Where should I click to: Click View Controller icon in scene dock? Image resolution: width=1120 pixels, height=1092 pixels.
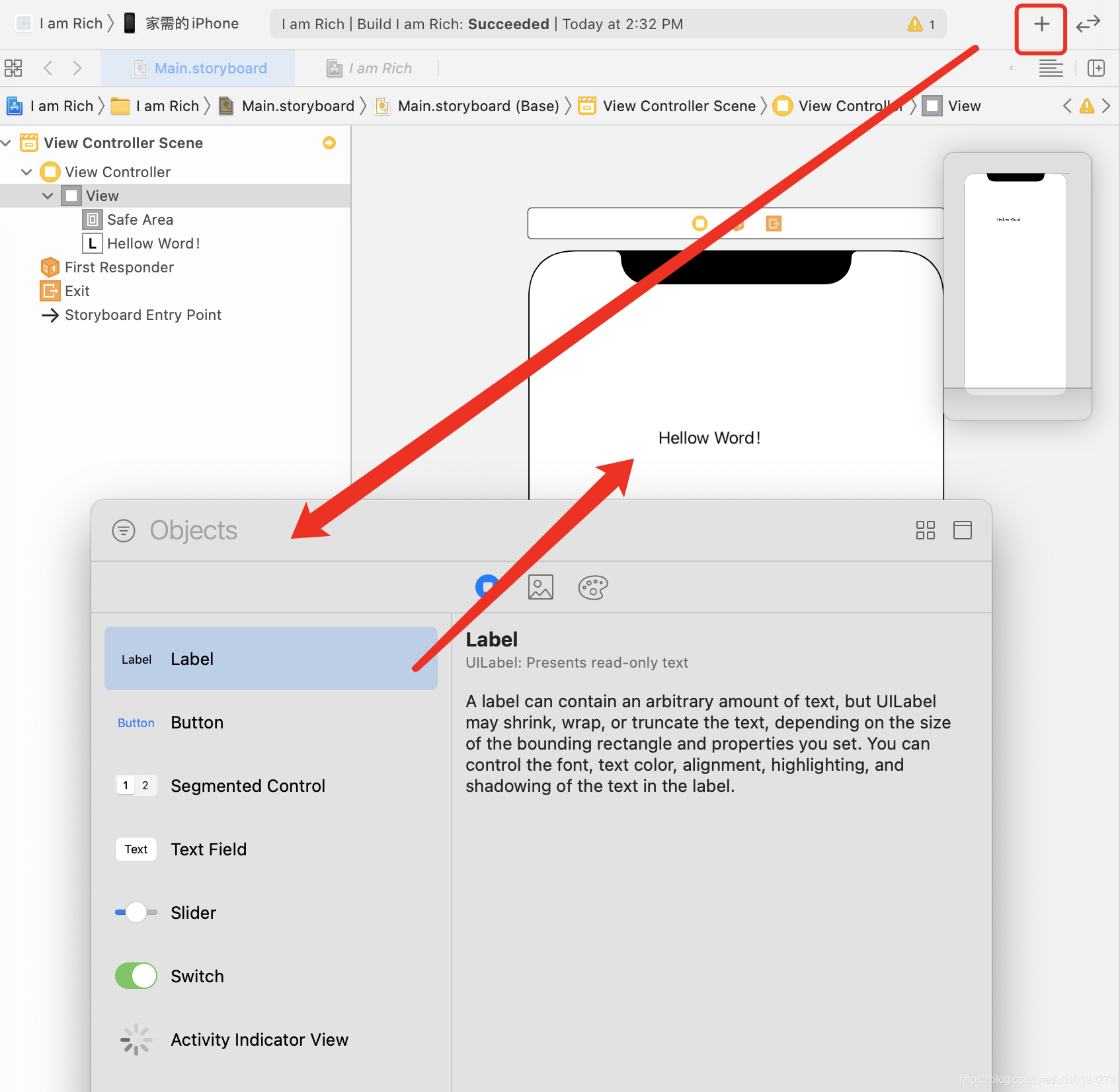700,223
